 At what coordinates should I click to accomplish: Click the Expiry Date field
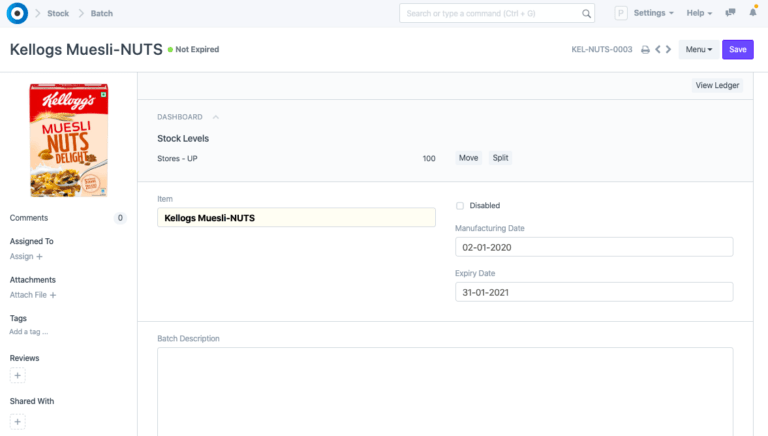[594, 292]
